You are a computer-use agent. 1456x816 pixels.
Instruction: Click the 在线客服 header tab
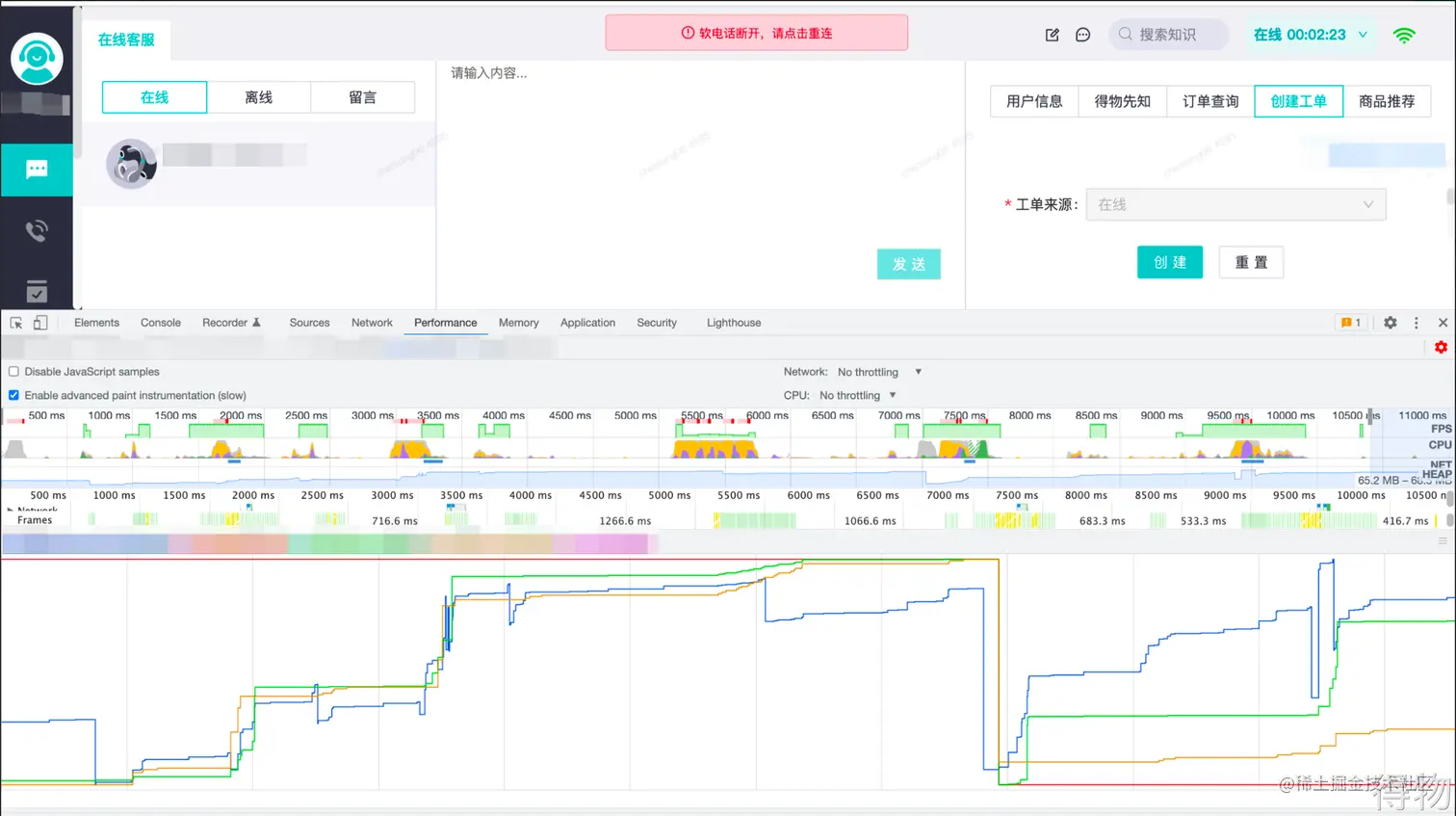126,39
